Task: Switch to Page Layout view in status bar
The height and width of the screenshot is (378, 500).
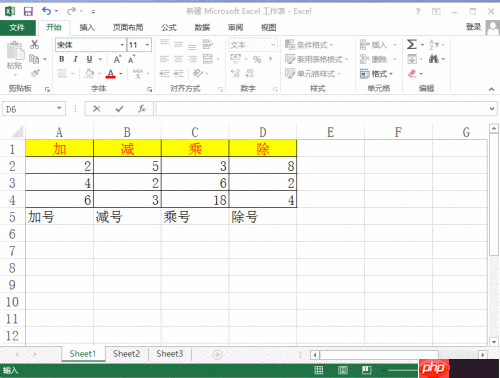Action: 343,370
